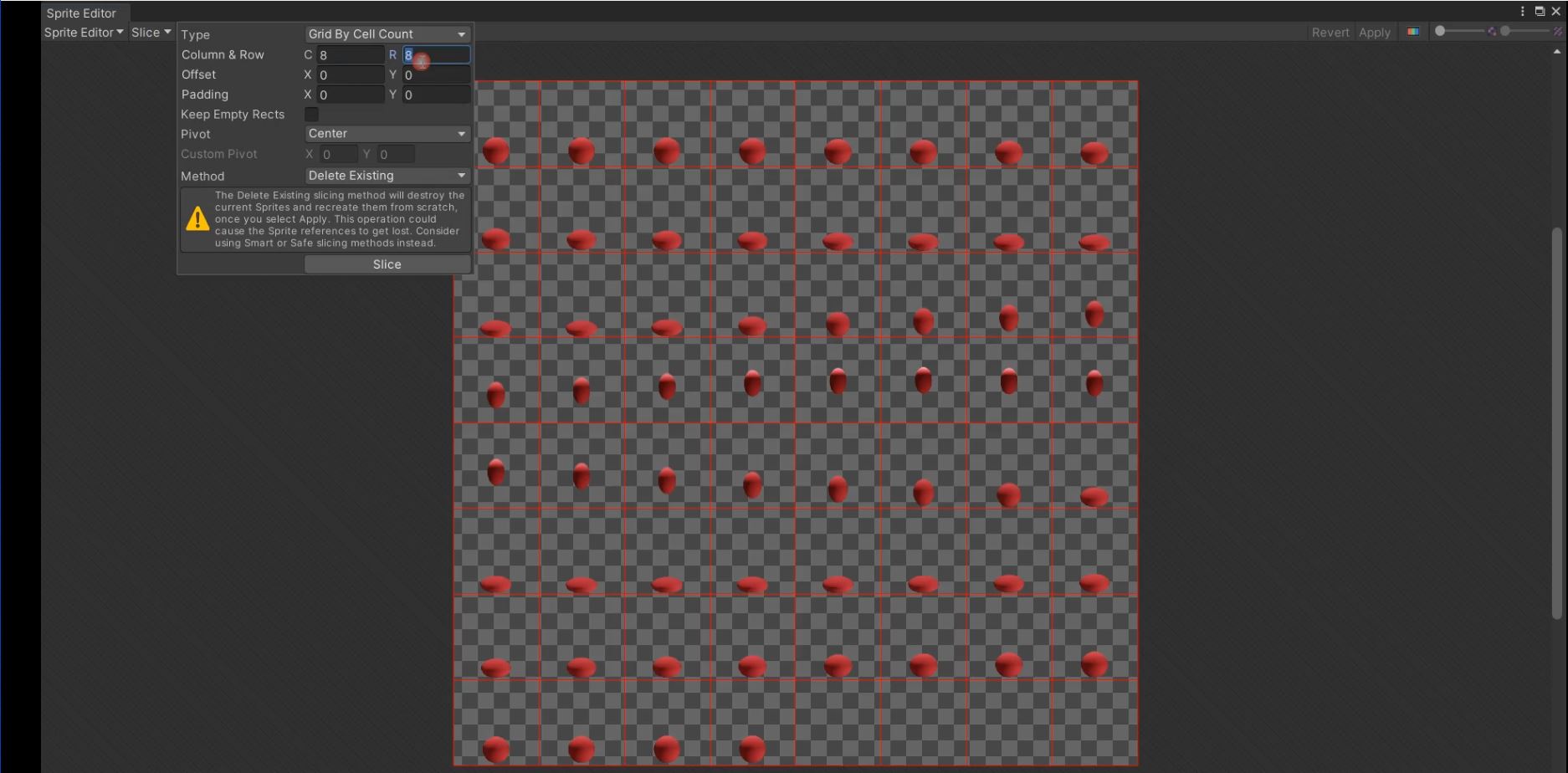This screenshot has height=773, width=1568.
Task: Click the scroll-up arrow on the vertical scrollbar
Action: pyautogui.click(x=1556, y=52)
